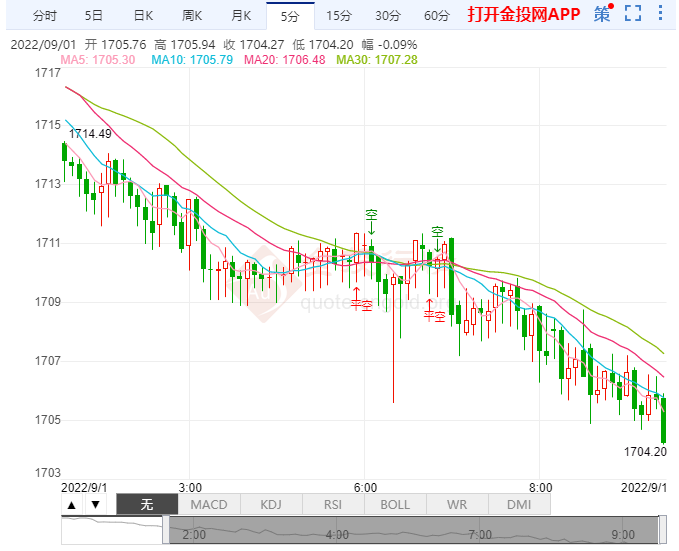Switch to the 日K tab
The image size is (679, 551).
(143, 16)
